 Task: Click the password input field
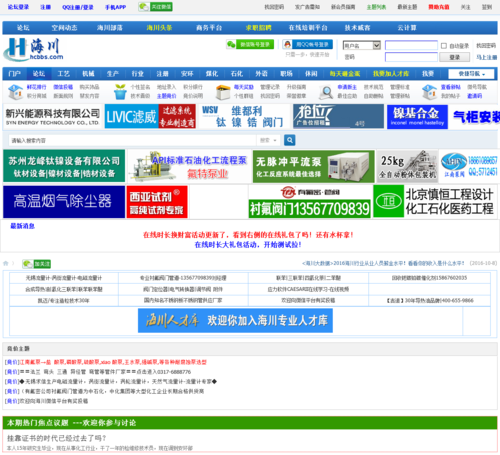(x=411, y=57)
